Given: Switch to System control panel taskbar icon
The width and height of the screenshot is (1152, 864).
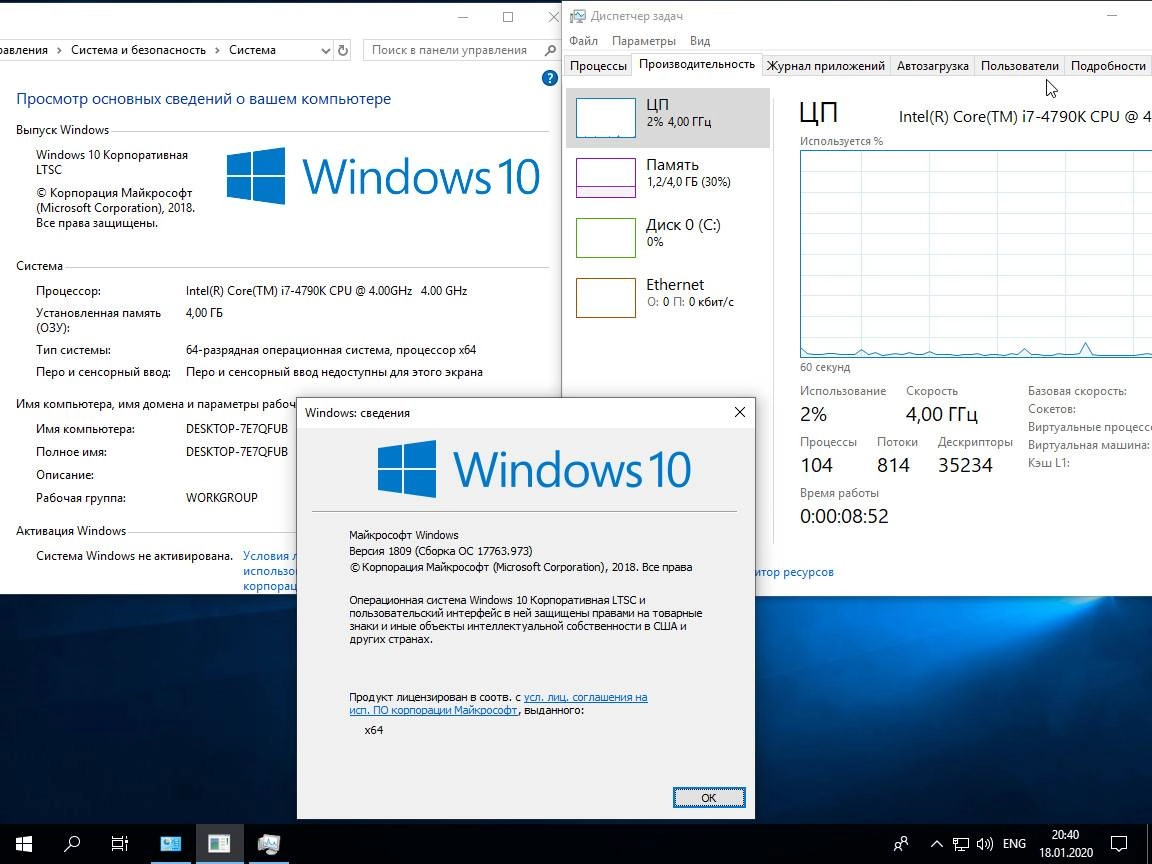Looking at the screenshot, I should (x=170, y=843).
